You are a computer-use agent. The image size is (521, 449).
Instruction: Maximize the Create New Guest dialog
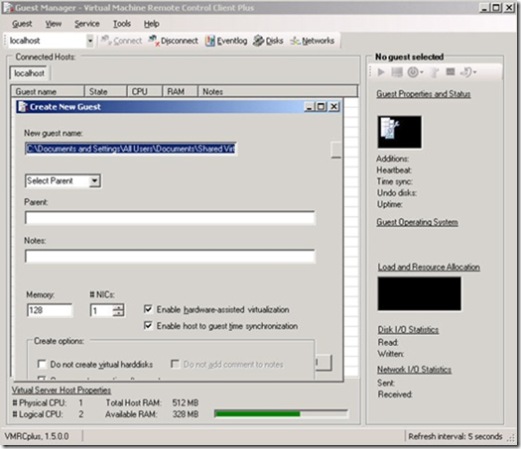click(x=321, y=107)
